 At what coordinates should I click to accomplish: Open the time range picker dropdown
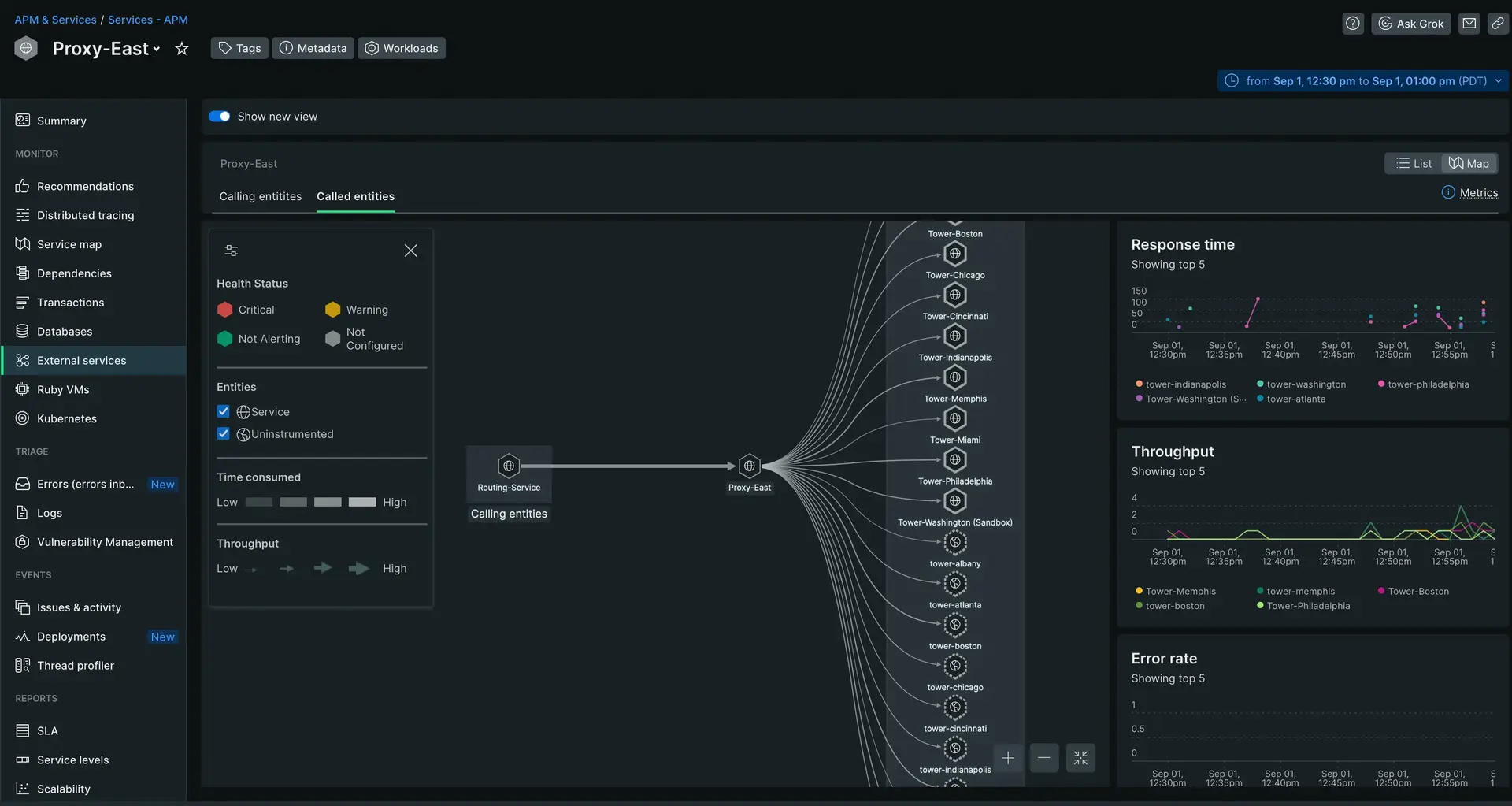pyautogui.click(x=1363, y=81)
